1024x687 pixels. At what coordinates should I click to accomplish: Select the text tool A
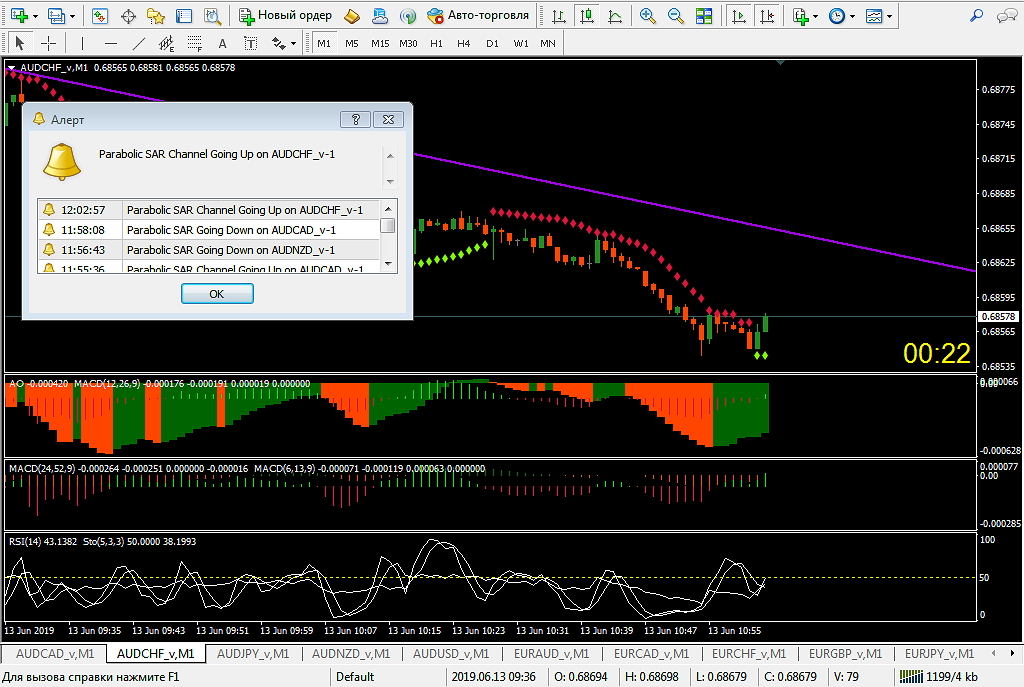tap(223, 44)
